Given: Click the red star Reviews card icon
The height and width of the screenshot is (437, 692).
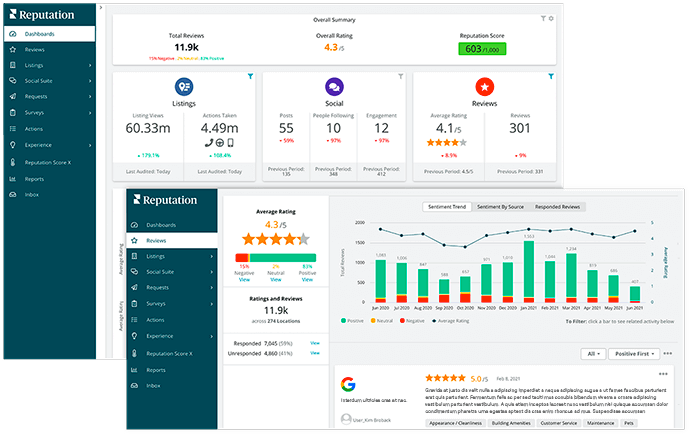Looking at the screenshot, I should click(483, 87).
